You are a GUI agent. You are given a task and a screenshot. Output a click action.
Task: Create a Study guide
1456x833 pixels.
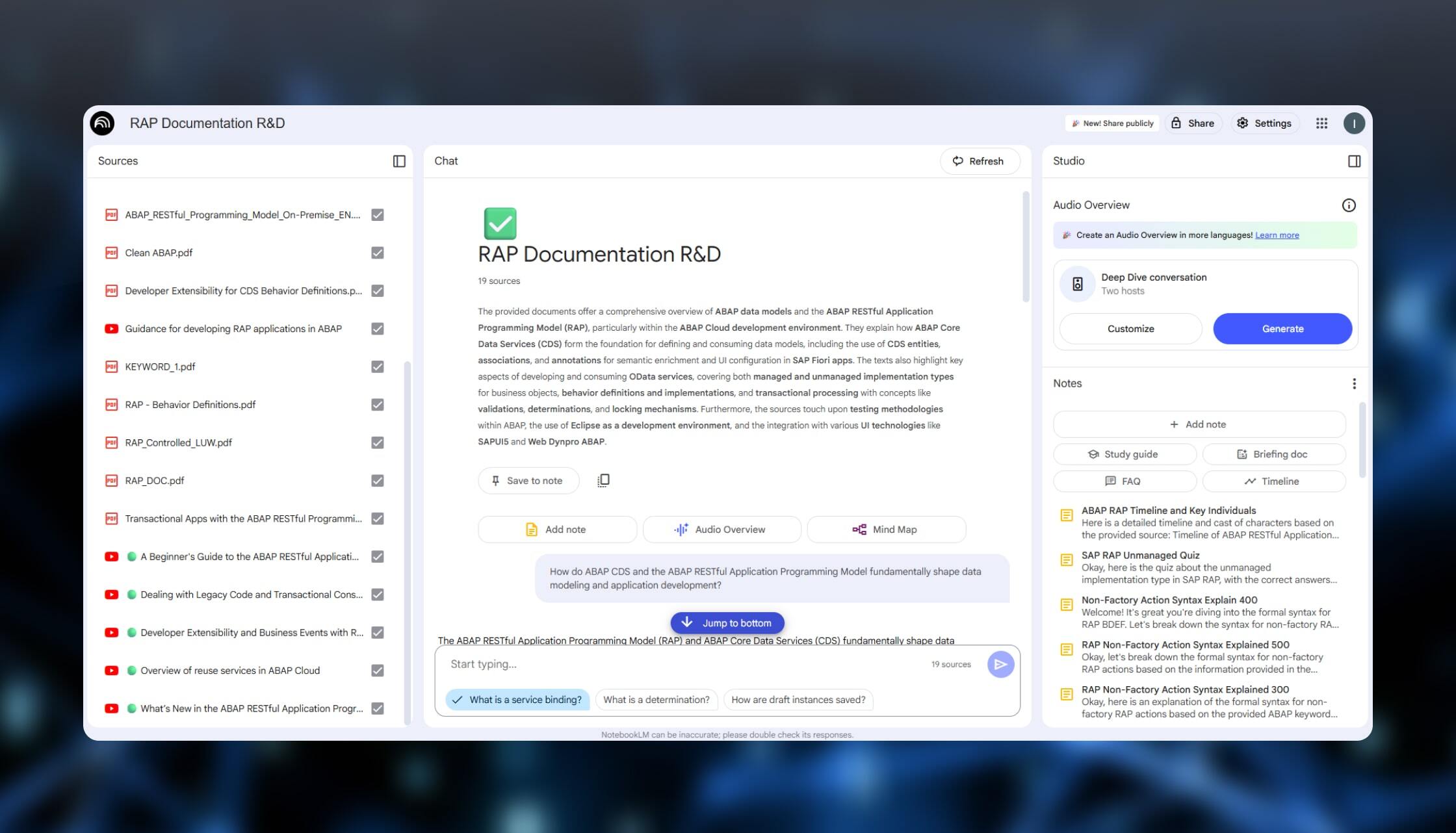pyautogui.click(x=1124, y=454)
